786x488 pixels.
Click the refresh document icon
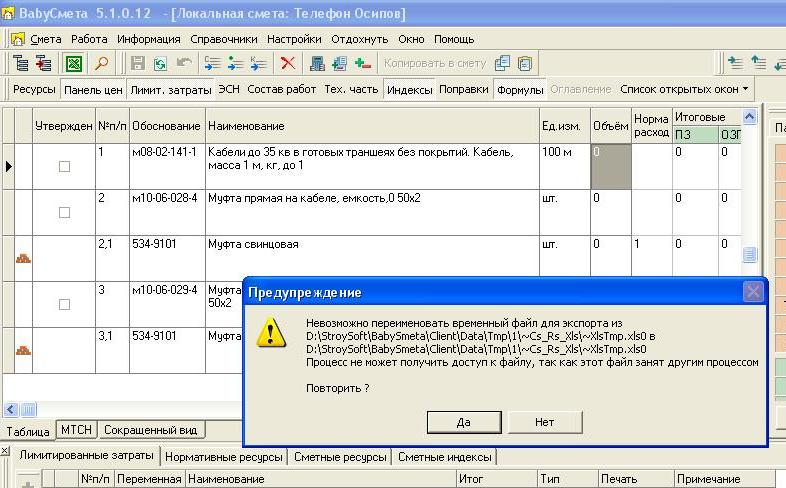click(x=160, y=64)
